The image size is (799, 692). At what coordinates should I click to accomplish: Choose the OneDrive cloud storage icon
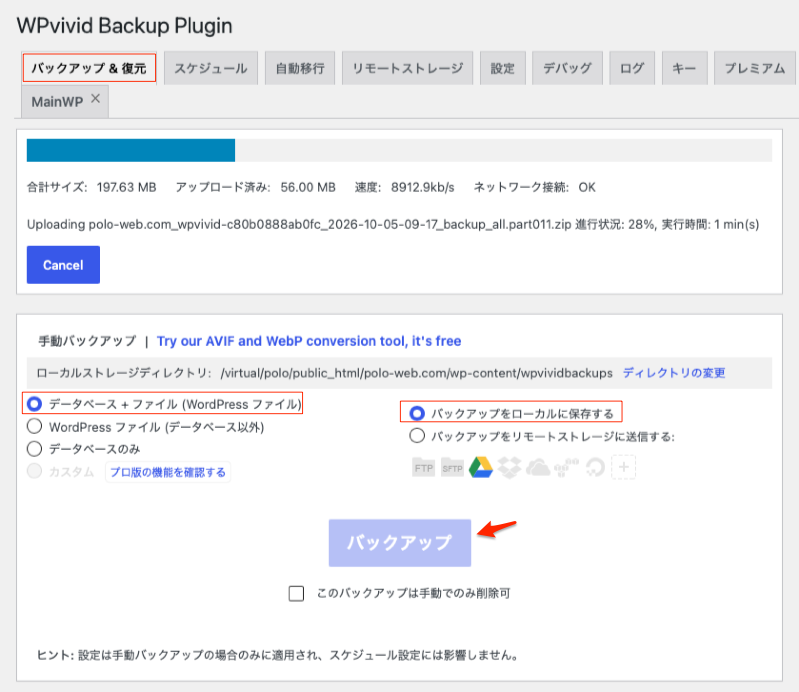point(538,467)
